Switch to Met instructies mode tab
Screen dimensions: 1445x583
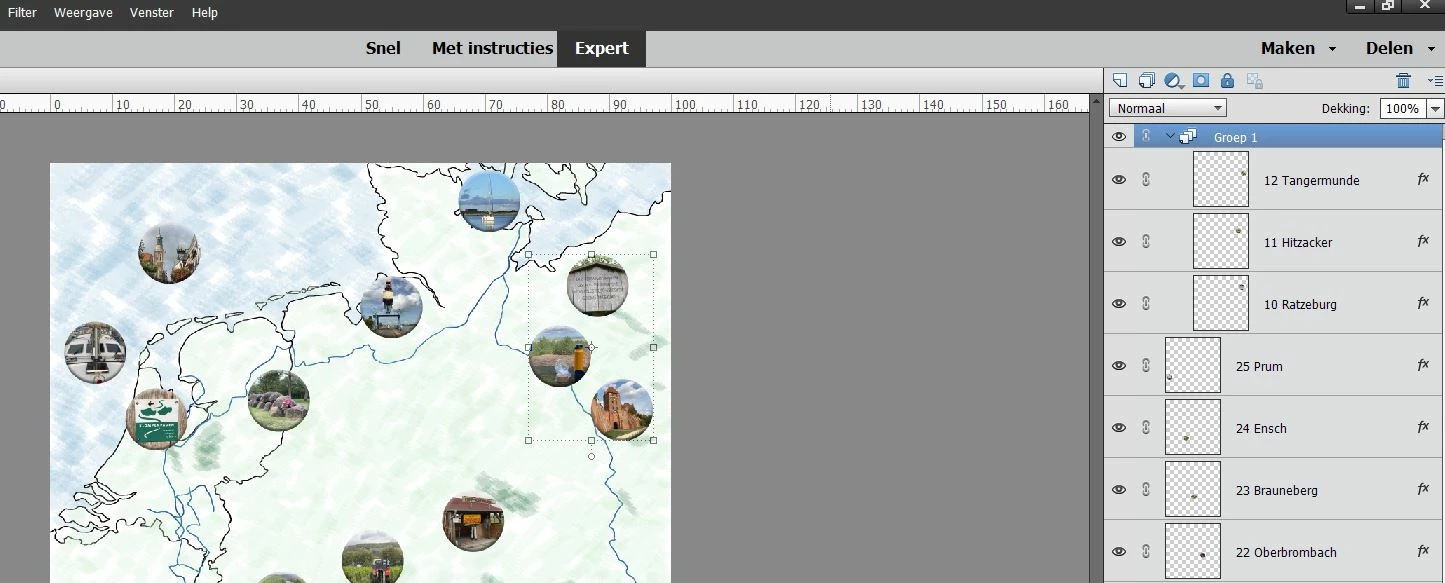click(492, 48)
